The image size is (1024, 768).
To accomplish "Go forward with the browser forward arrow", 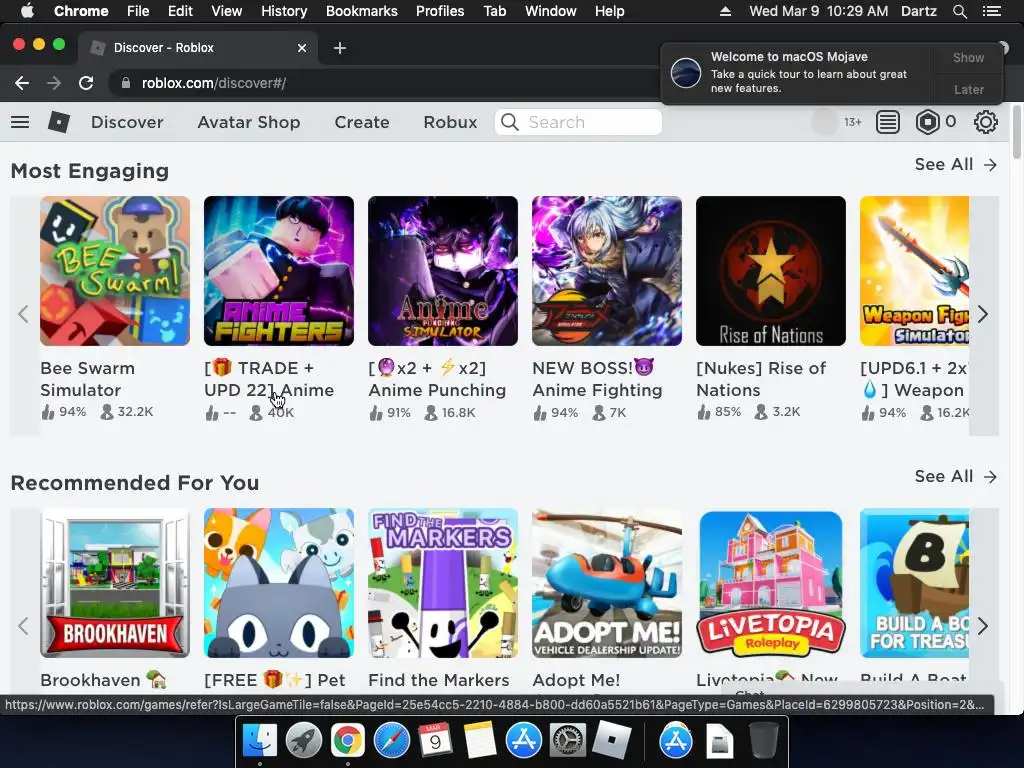I will tap(54, 83).
